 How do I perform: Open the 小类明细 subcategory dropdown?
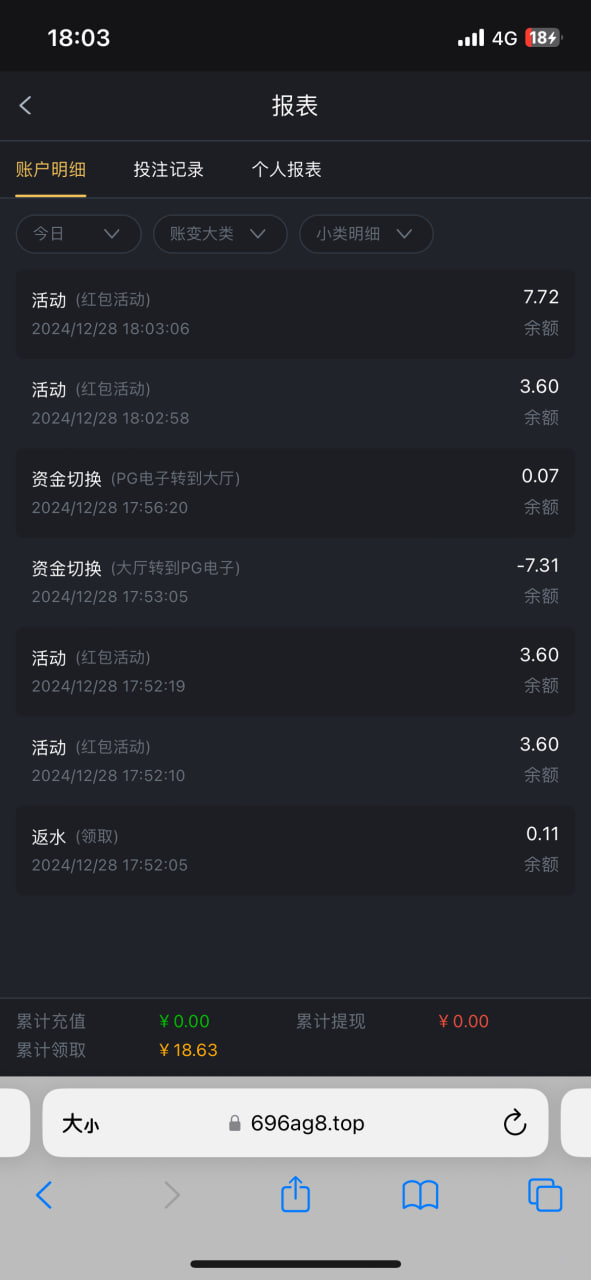point(366,233)
